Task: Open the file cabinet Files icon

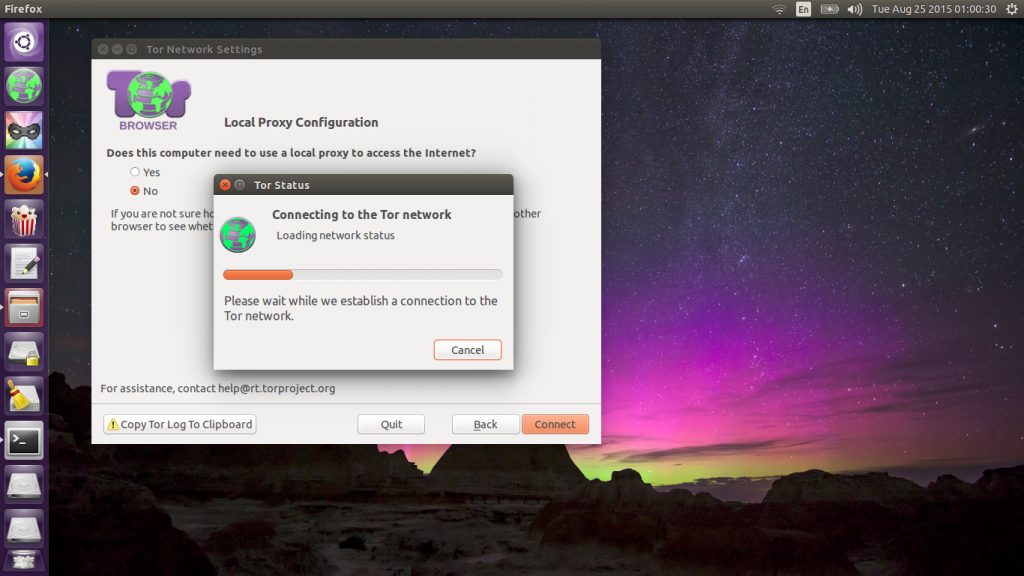Action: (24, 308)
